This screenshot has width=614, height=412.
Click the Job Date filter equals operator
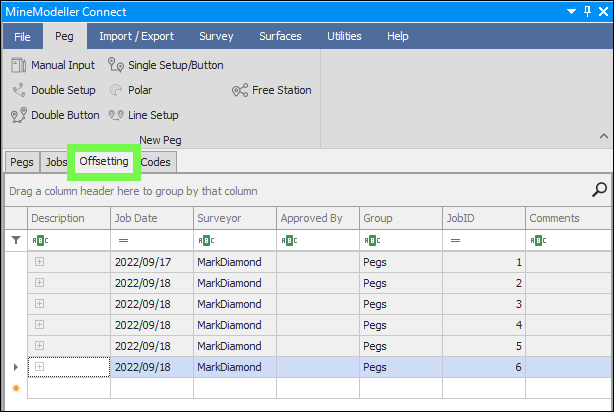pyautogui.click(x=123, y=240)
